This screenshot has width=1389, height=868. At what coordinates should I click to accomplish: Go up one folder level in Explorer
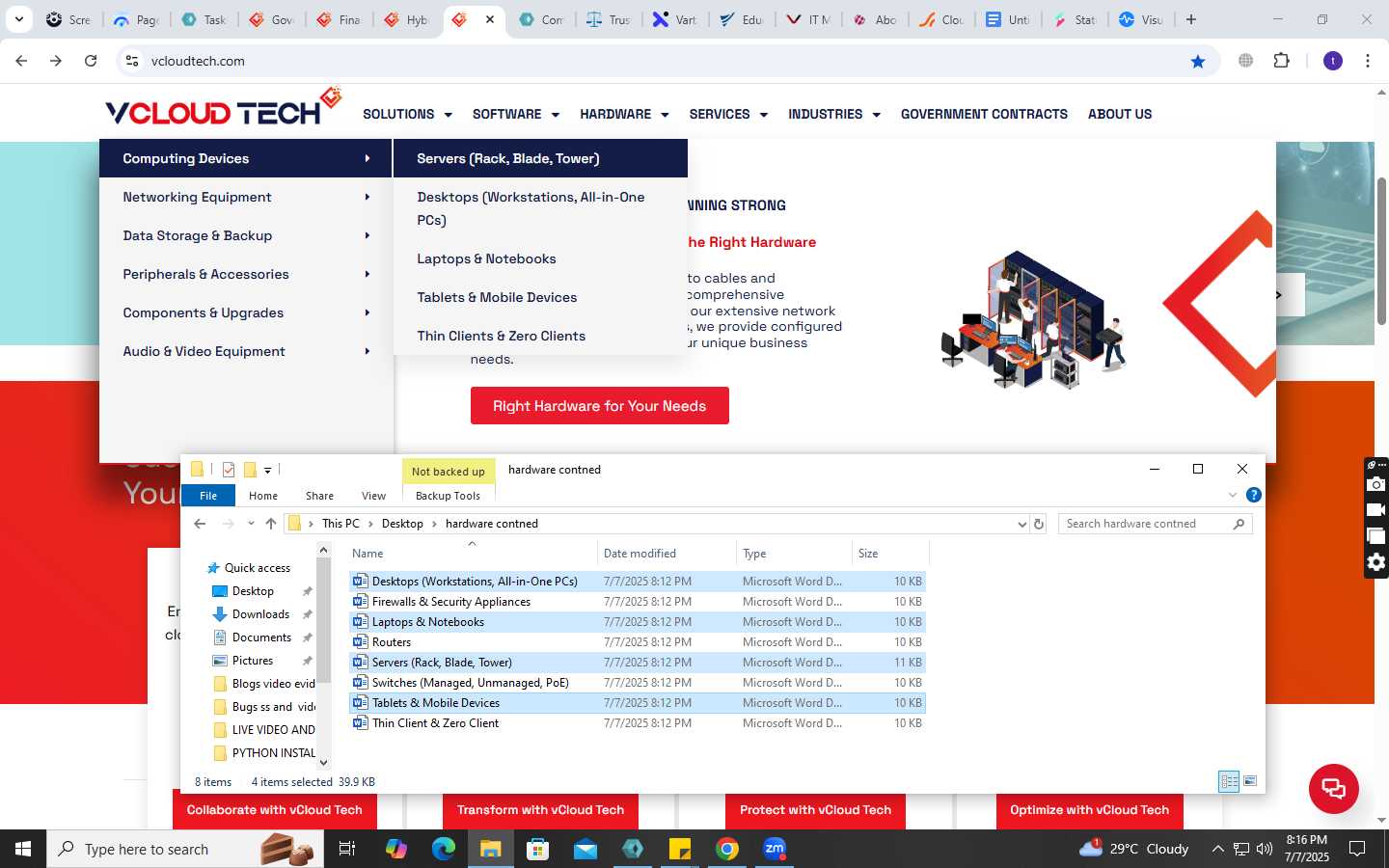coord(271,524)
